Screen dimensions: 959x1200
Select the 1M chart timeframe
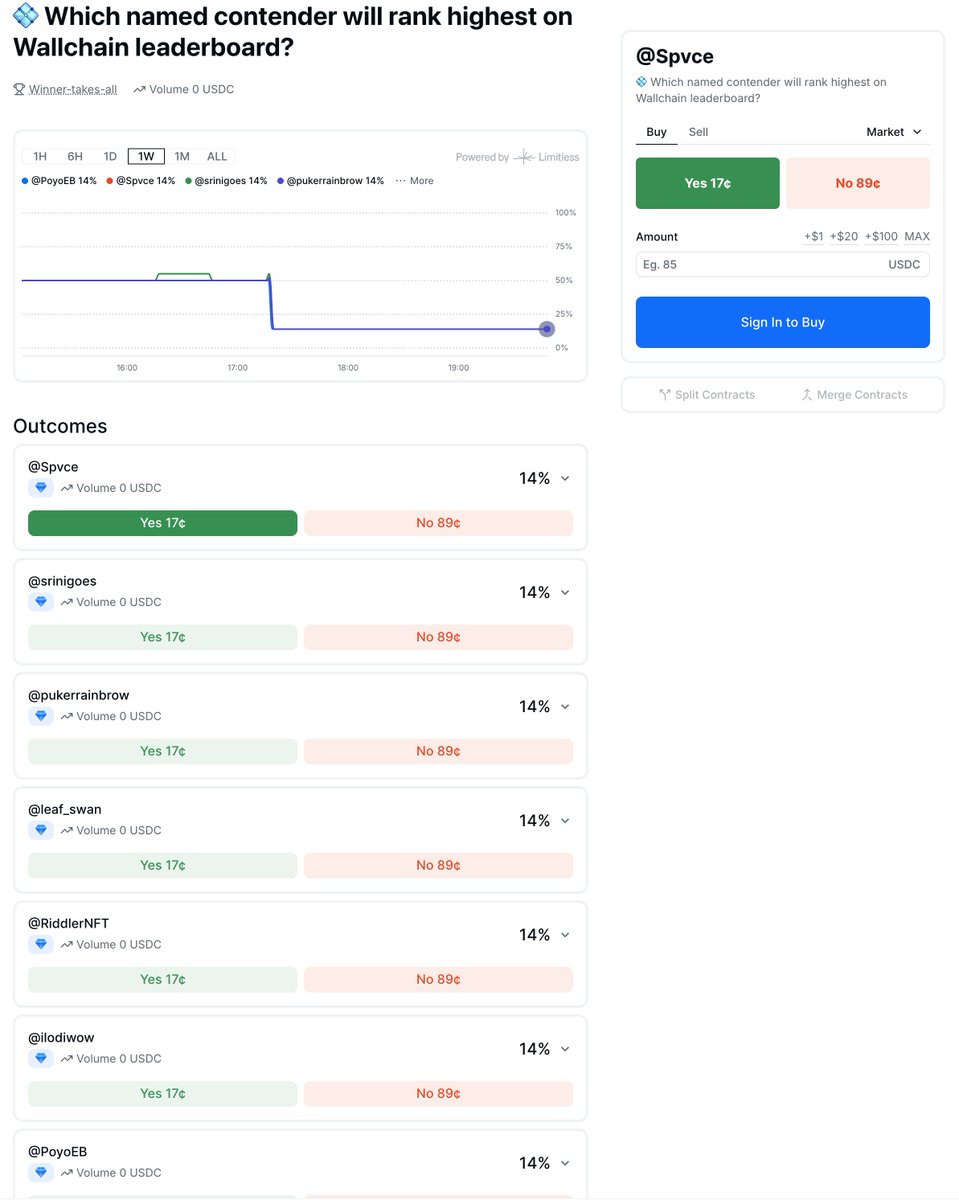pos(181,156)
